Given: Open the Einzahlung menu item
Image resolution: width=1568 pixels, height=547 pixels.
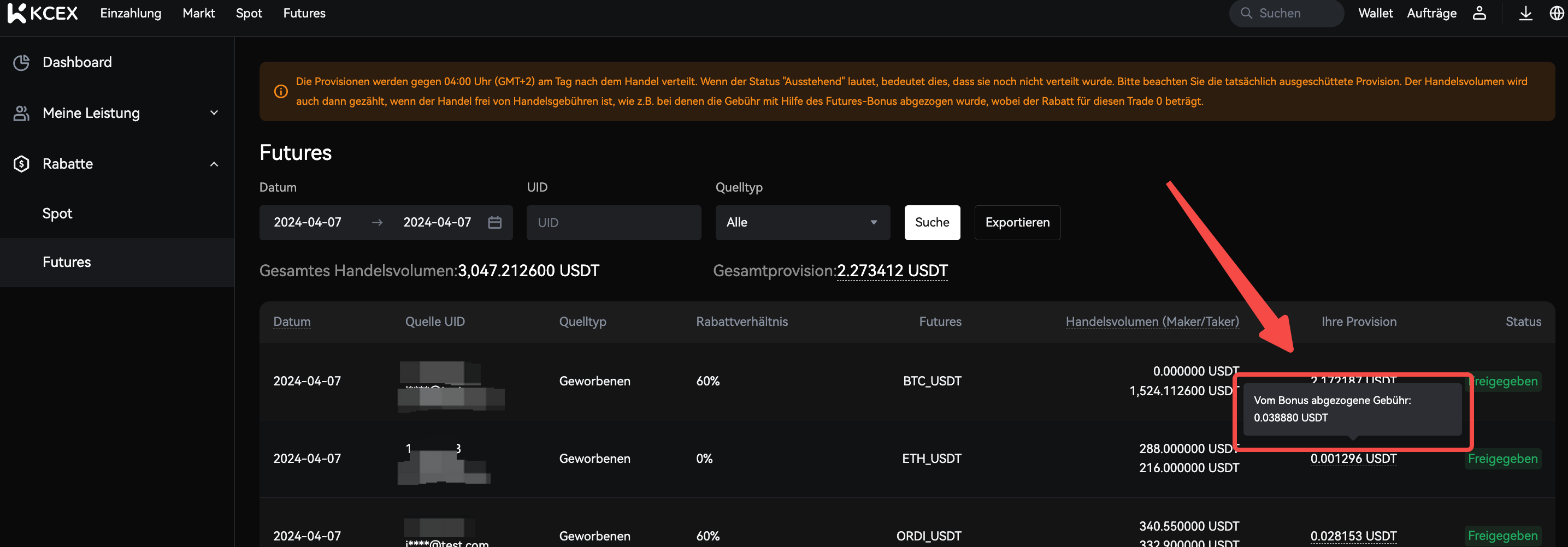Looking at the screenshot, I should (130, 13).
